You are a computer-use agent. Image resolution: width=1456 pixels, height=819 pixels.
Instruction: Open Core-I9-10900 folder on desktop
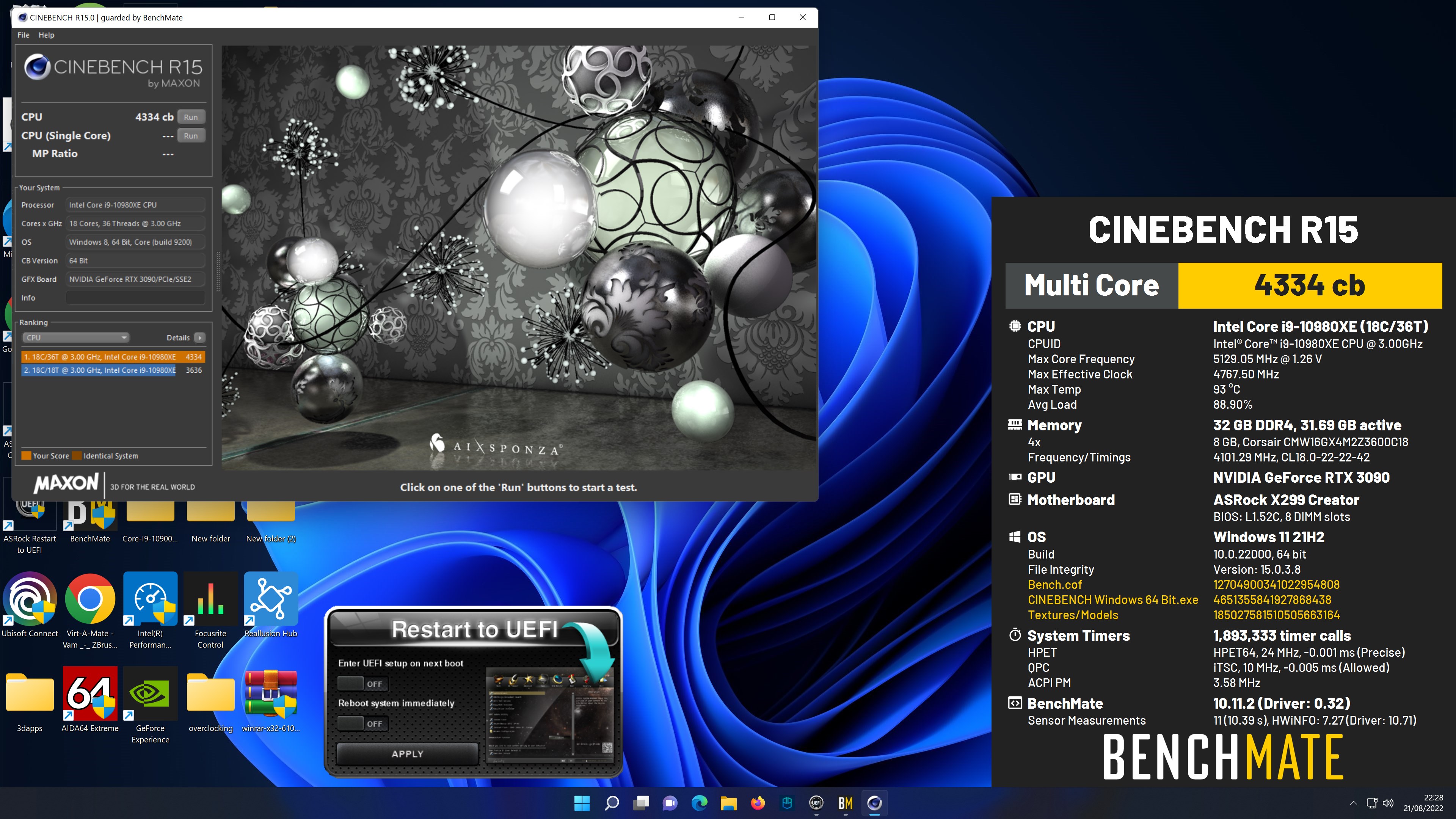point(150,523)
